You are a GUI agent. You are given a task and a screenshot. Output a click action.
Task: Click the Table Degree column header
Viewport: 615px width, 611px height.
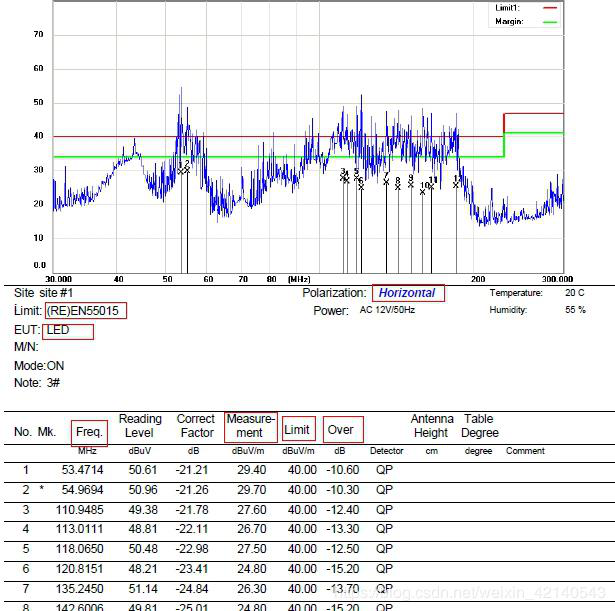480,426
